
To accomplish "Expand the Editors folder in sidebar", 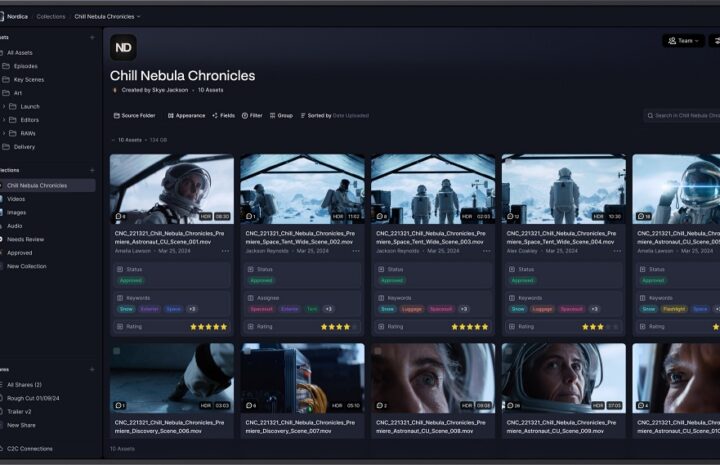I will (4, 120).
